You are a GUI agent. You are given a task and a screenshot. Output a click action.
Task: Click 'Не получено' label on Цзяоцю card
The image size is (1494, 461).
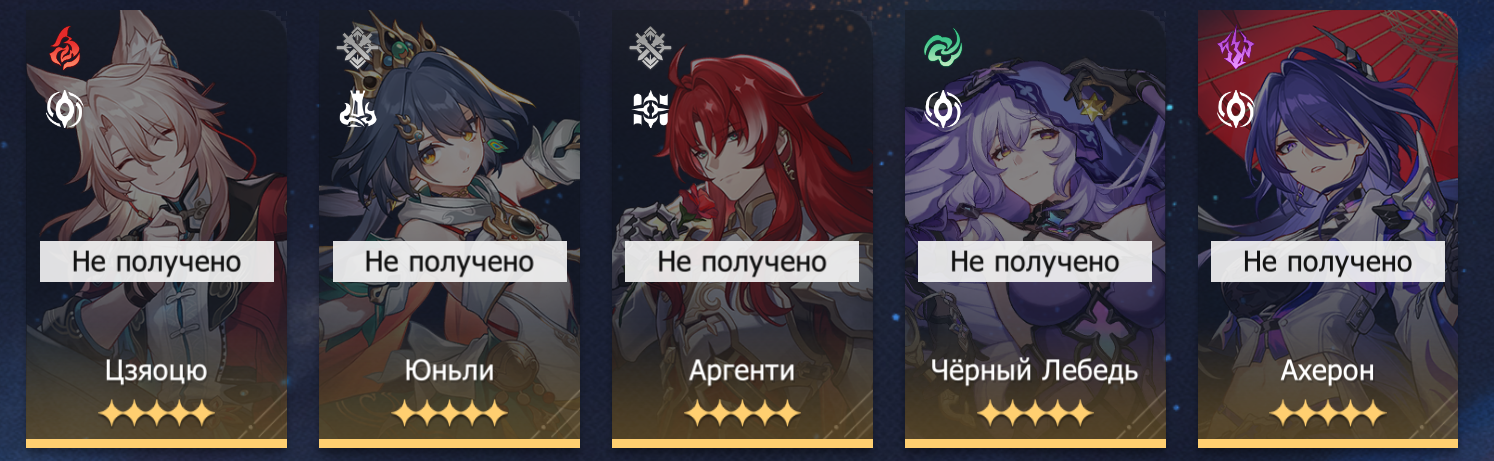point(157,262)
